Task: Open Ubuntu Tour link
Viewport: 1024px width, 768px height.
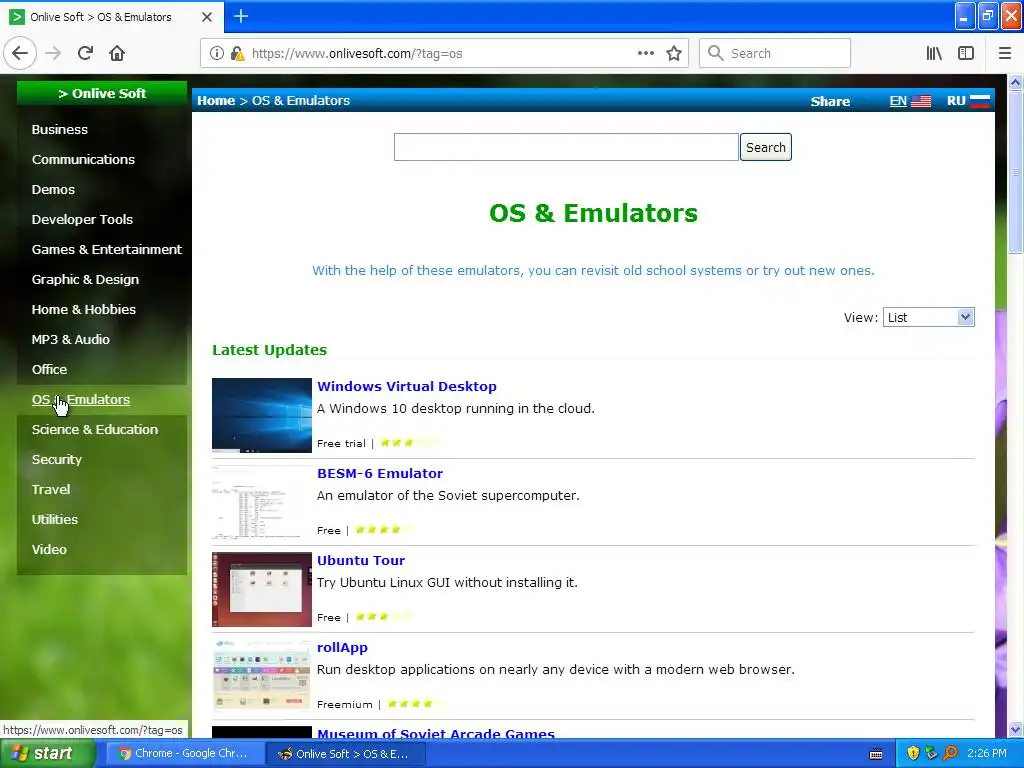Action: pos(360,560)
